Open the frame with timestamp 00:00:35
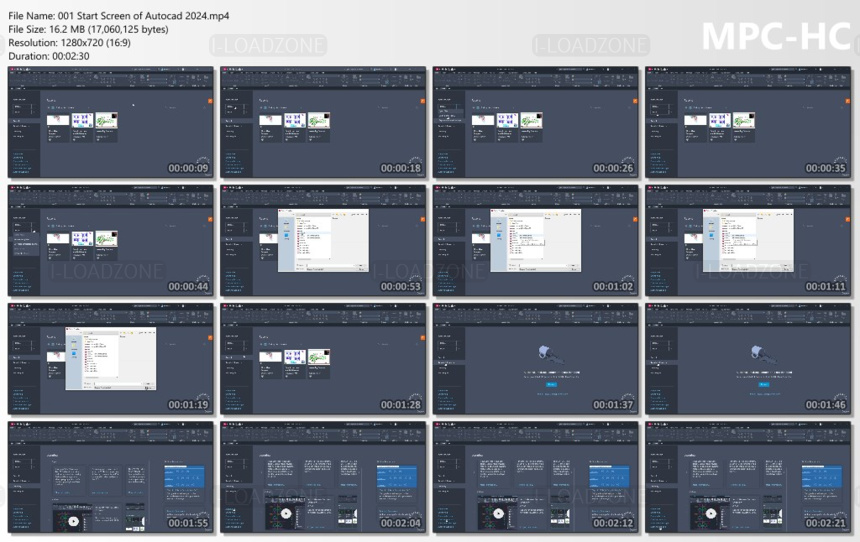The image size is (860, 542). click(749, 122)
